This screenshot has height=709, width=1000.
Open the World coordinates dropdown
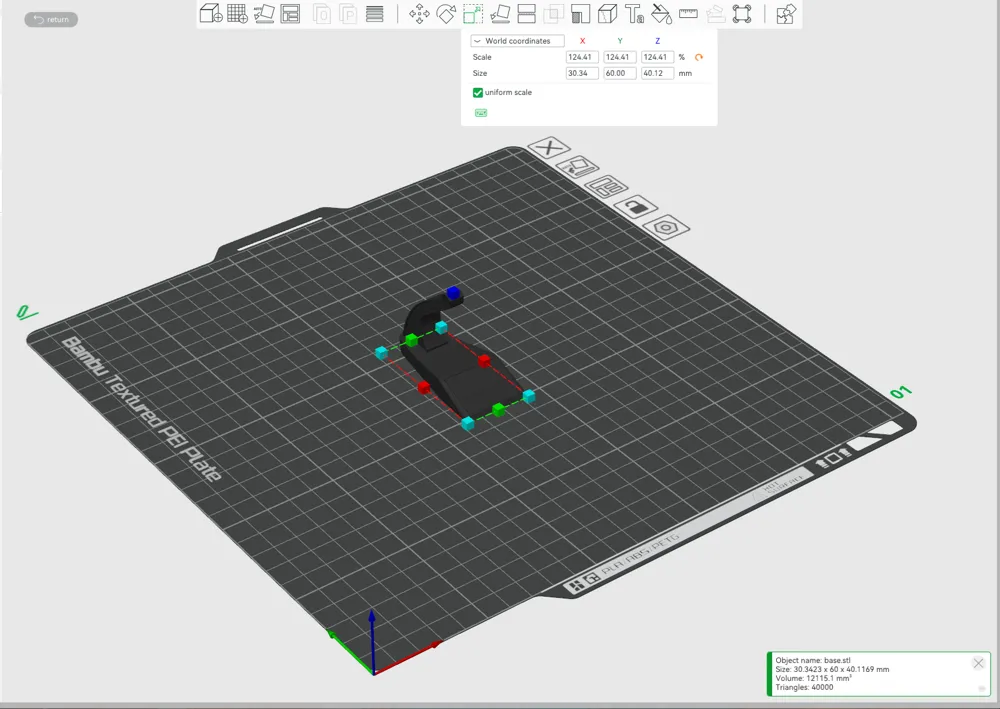[517, 41]
